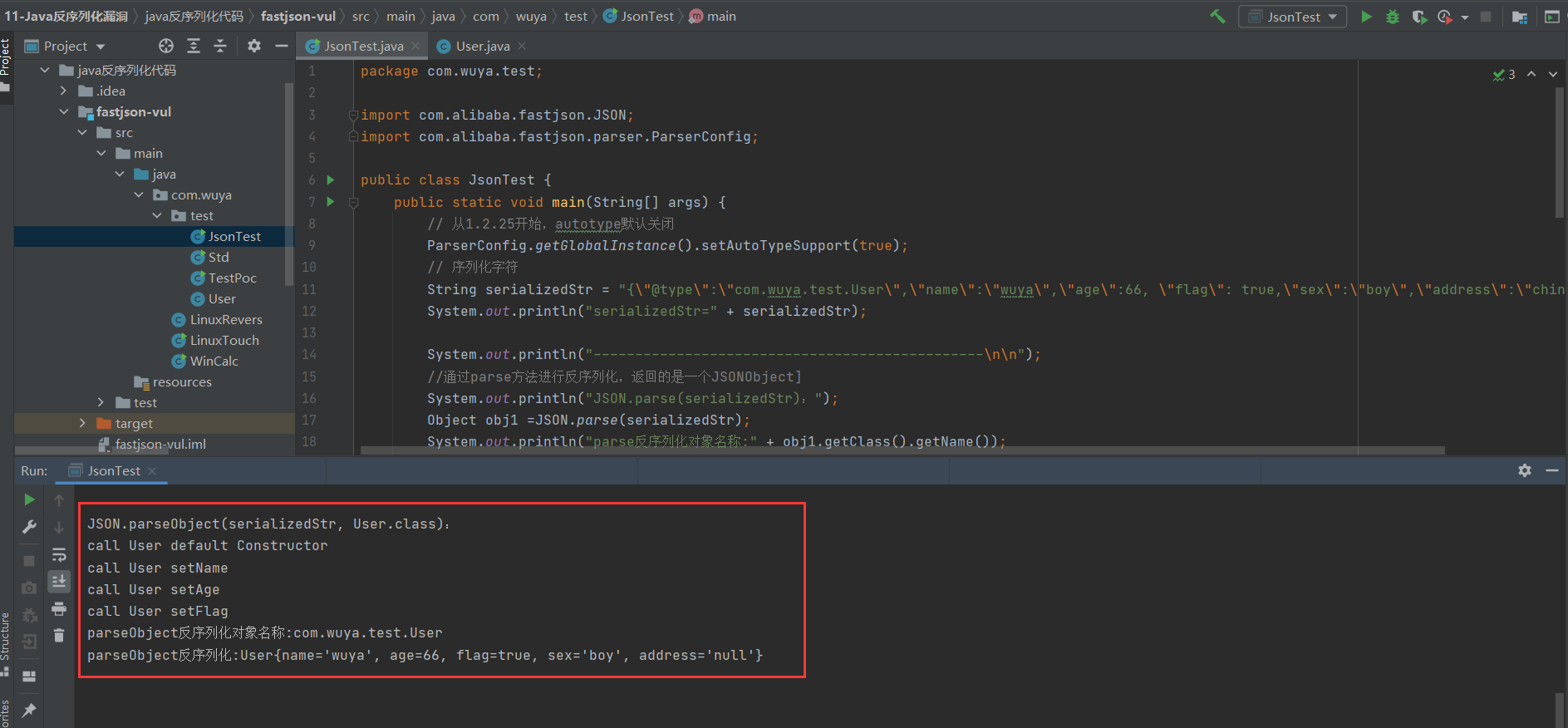Go to next highlighted problem arrow

coord(1553,74)
